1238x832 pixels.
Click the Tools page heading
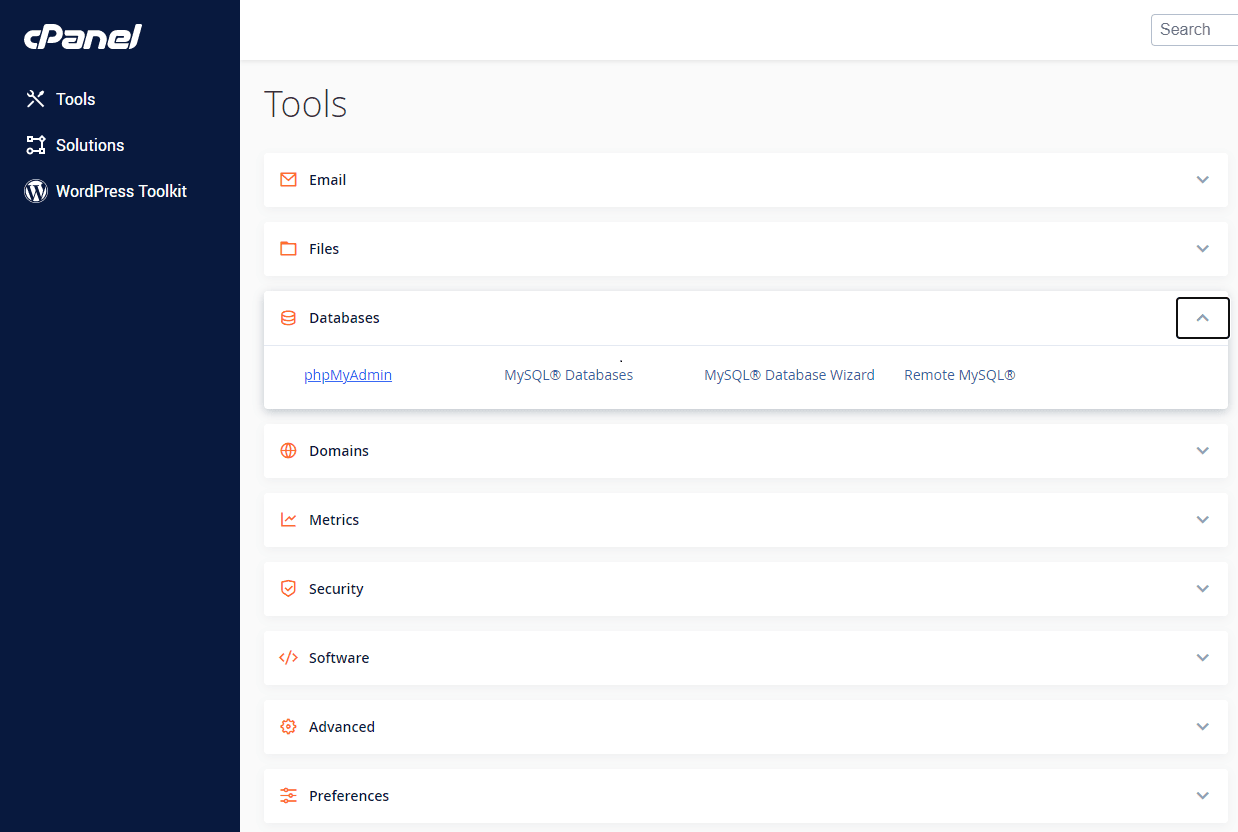305,104
